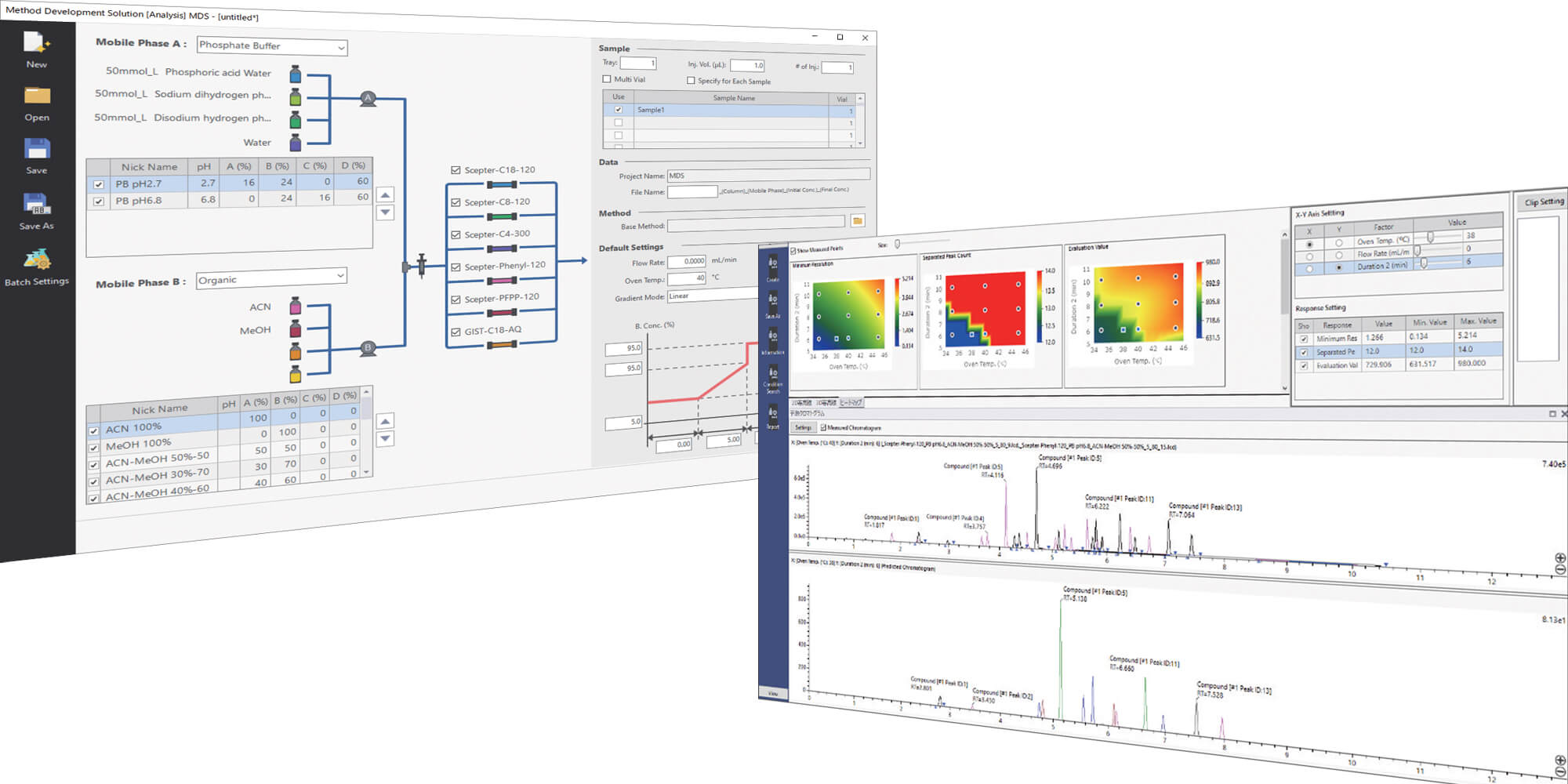This screenshot has width=1568, height=784.
Task: Click Inj. Vol. input field
Action: [747, 65]
